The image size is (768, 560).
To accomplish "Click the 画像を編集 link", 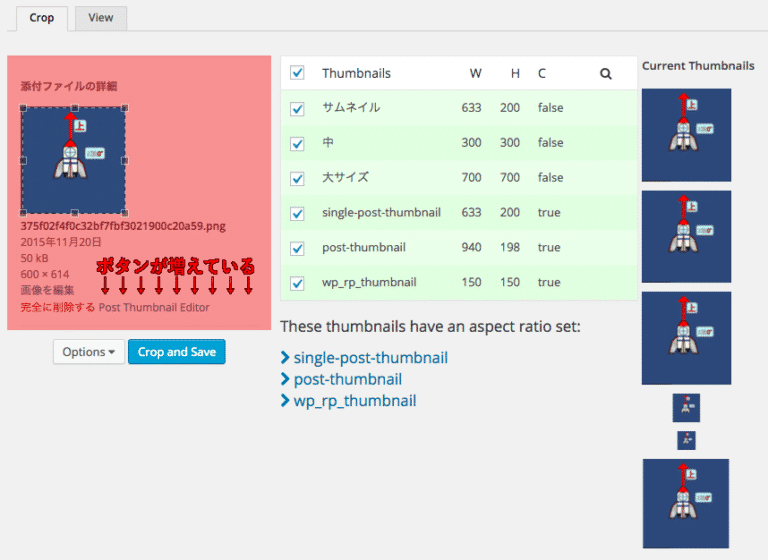I will coord(47,290).
